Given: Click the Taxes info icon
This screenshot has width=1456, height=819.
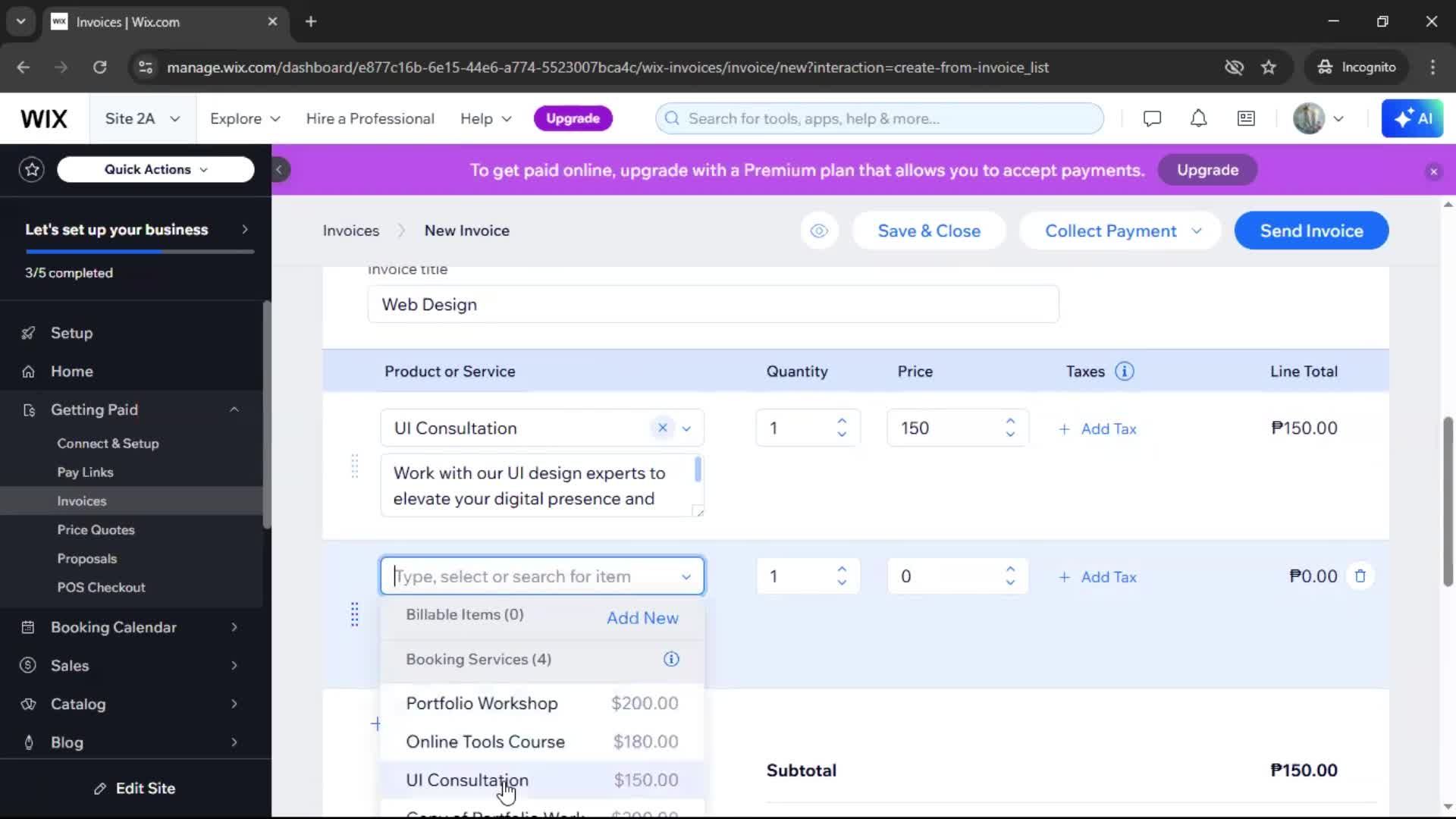Looking at the screenshot, I should [x=1124, y=371].
